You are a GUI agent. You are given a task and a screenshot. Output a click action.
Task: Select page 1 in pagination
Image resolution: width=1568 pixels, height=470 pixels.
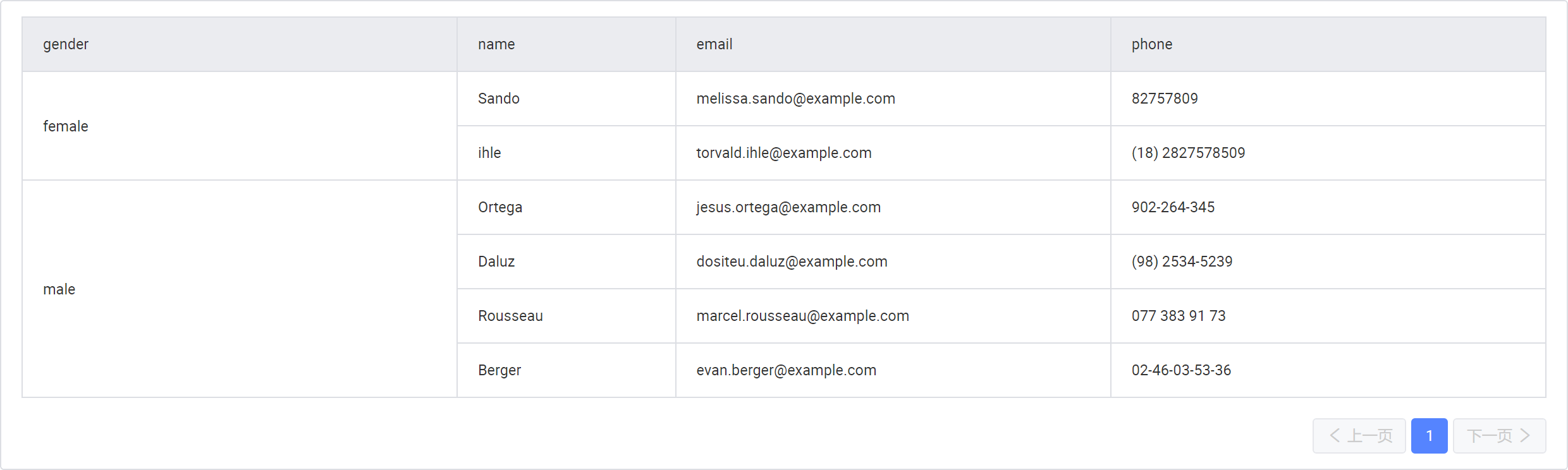click(x=1429, y=436)
